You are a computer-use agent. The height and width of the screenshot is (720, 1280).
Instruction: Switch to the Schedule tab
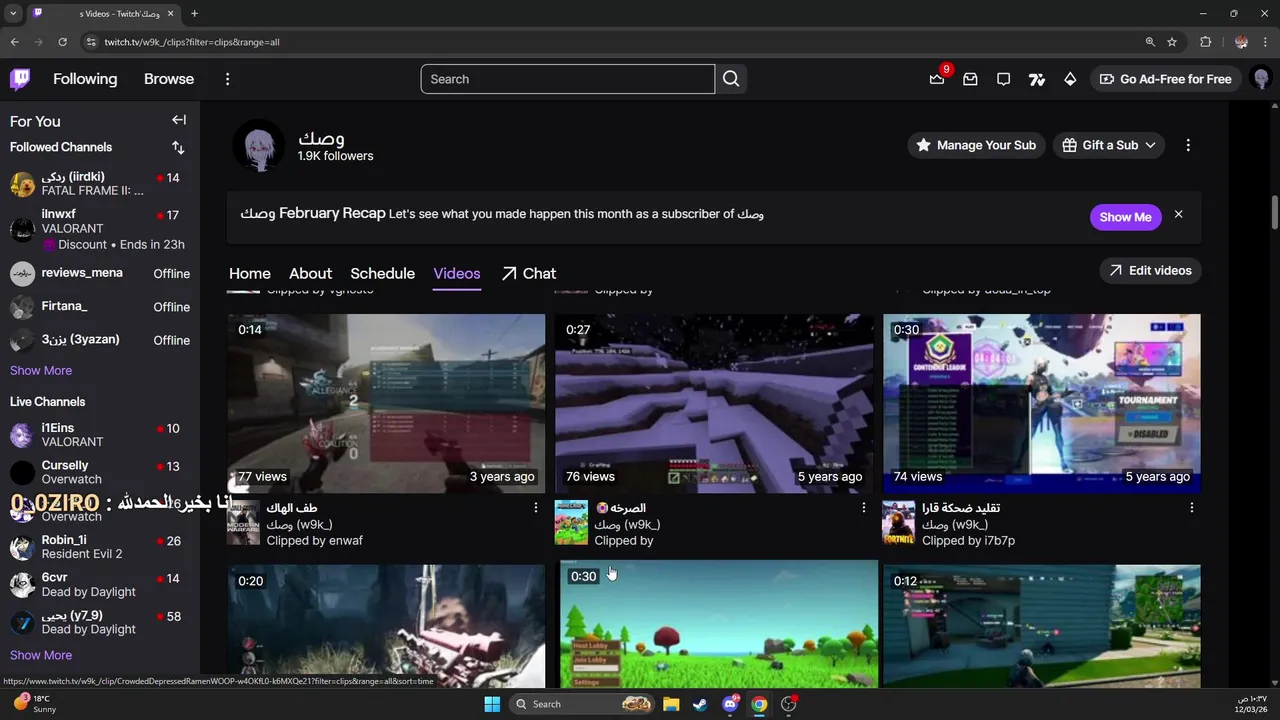click(382, 273)
